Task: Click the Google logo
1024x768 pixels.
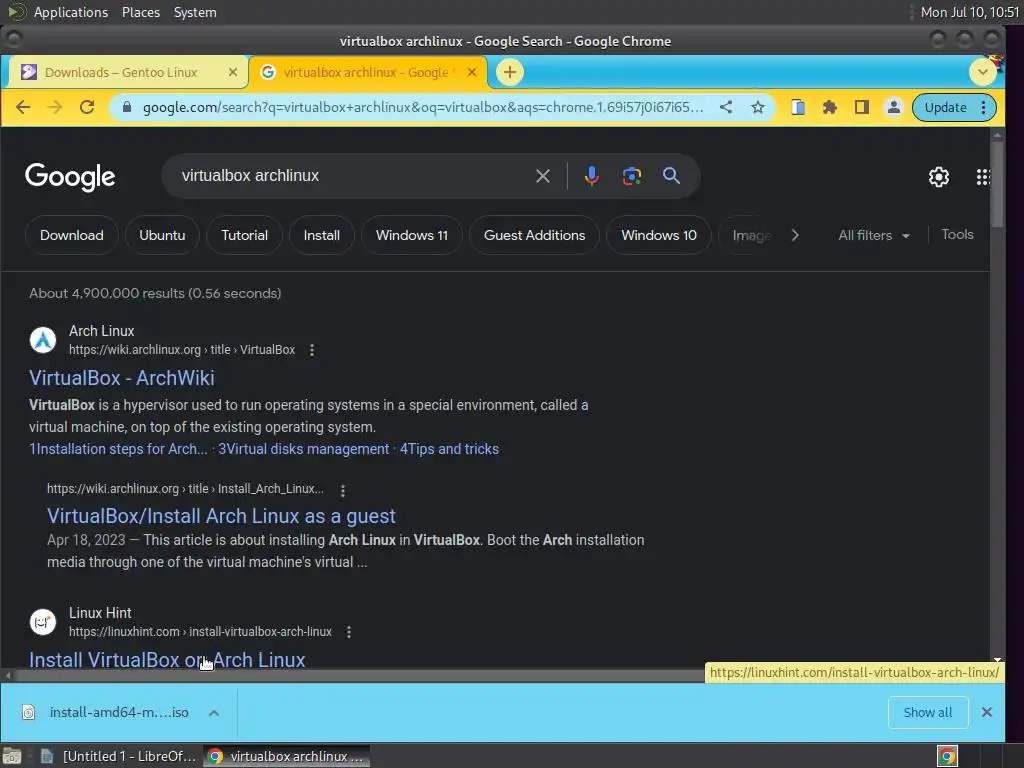Action: coord(70,176)
